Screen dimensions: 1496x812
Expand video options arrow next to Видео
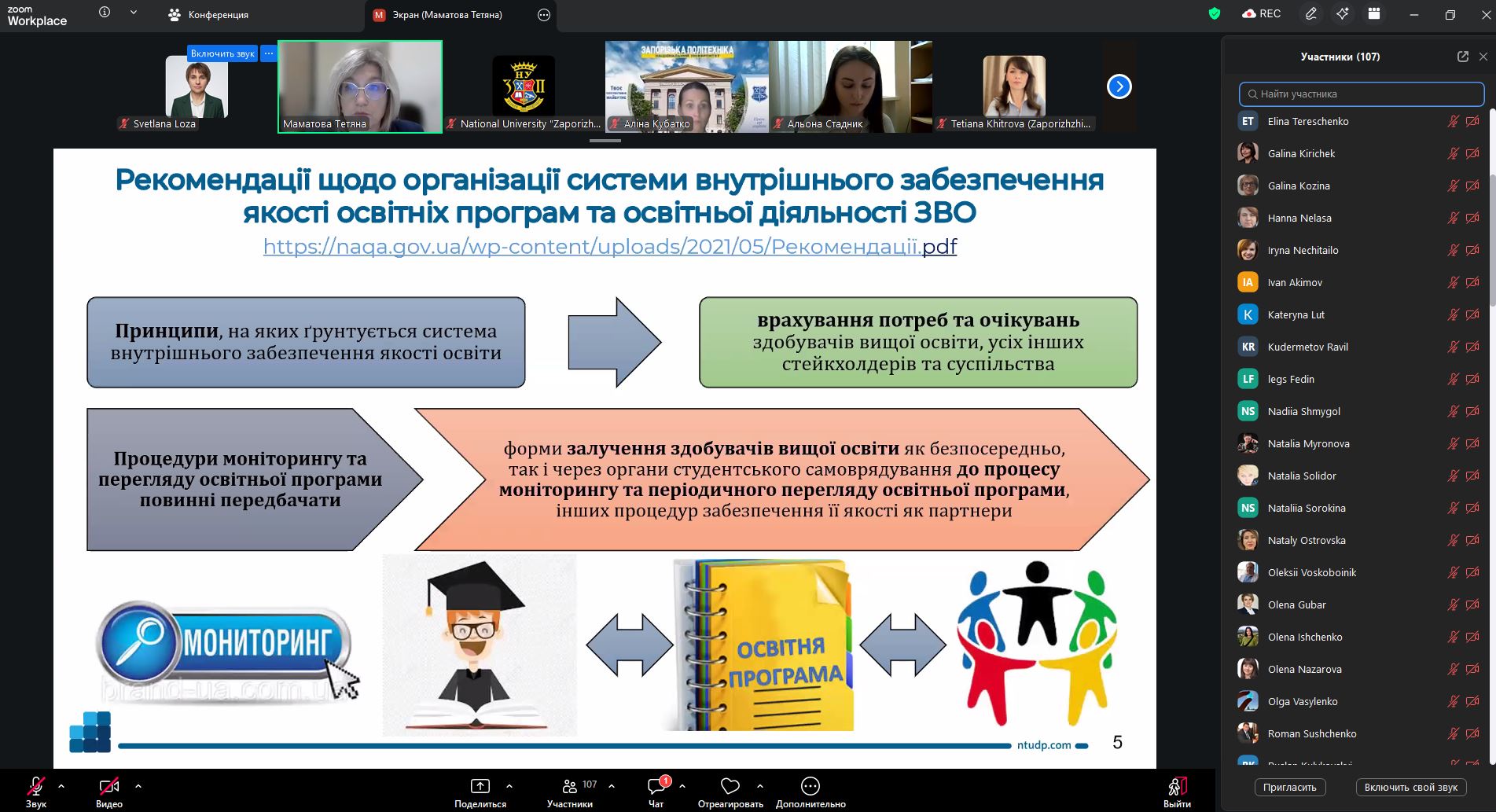[138, 785]
